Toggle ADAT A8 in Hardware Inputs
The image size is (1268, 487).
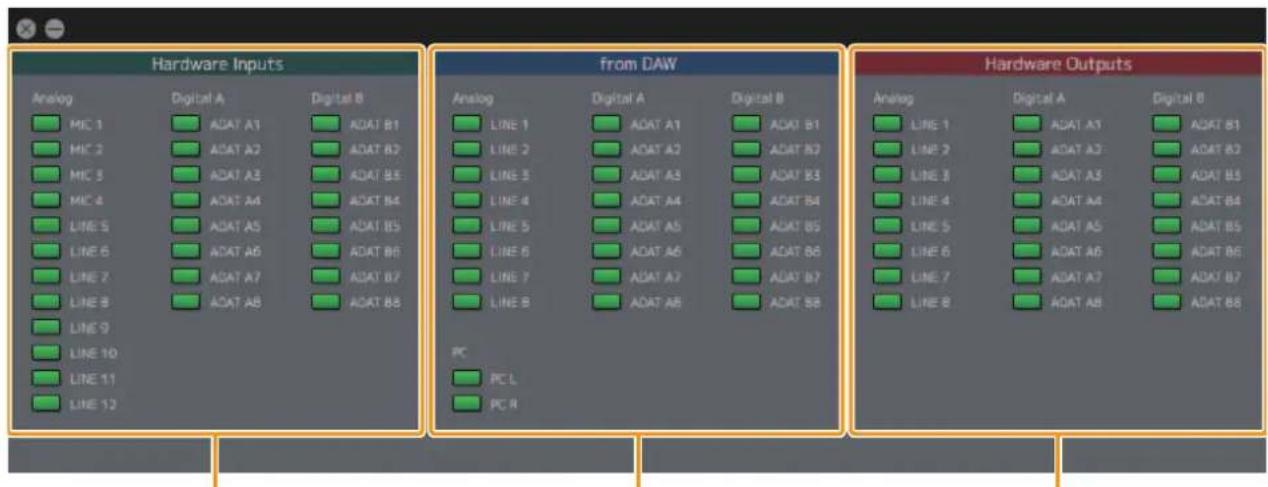(x=186, y=301)
